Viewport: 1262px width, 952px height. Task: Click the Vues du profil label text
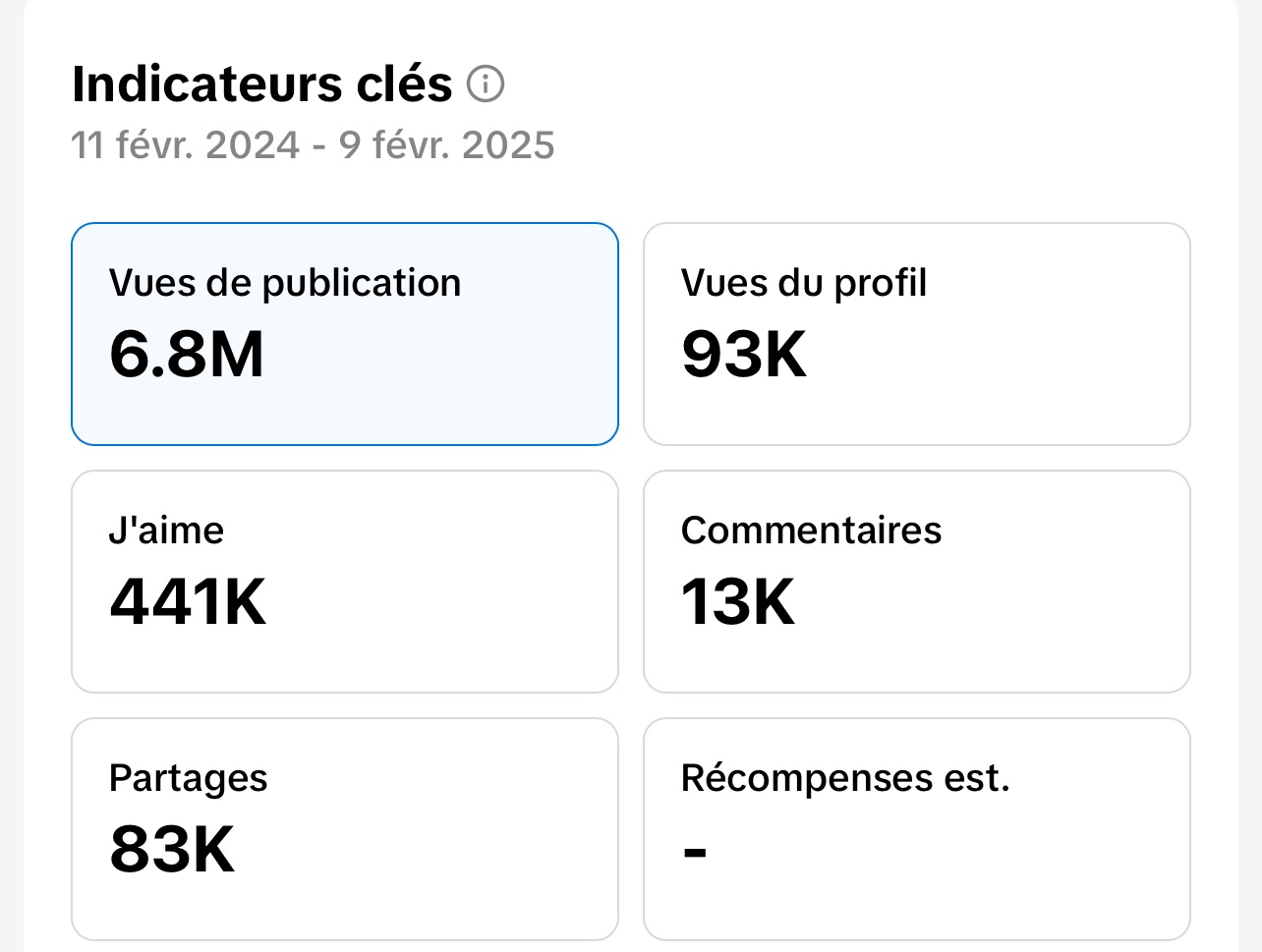pyautogui.click(x=804, y=283)
